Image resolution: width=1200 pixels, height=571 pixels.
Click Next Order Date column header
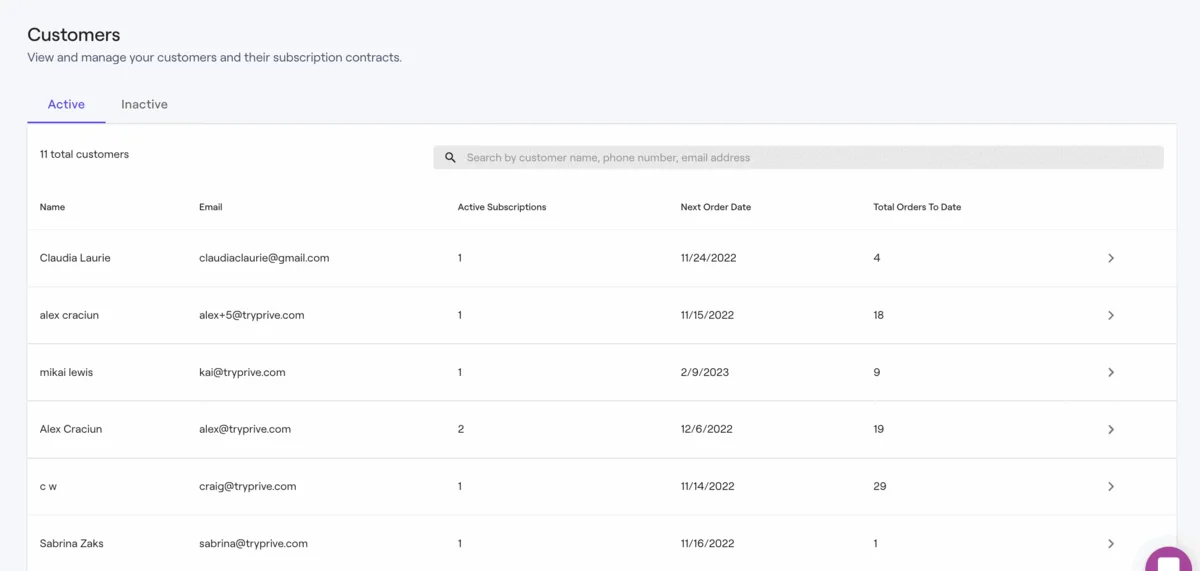click(x=715, y=207)
